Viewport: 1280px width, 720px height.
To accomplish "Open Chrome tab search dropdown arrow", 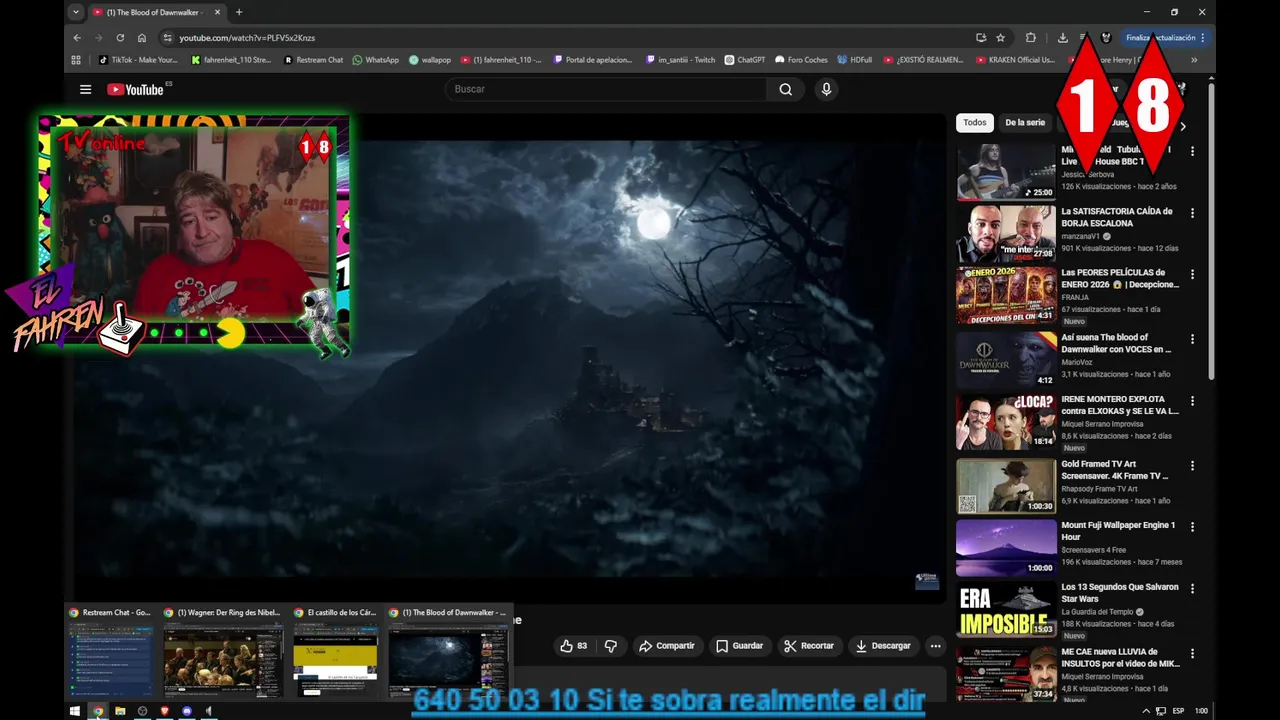I will pyautogui.click(x=75, y=12).
